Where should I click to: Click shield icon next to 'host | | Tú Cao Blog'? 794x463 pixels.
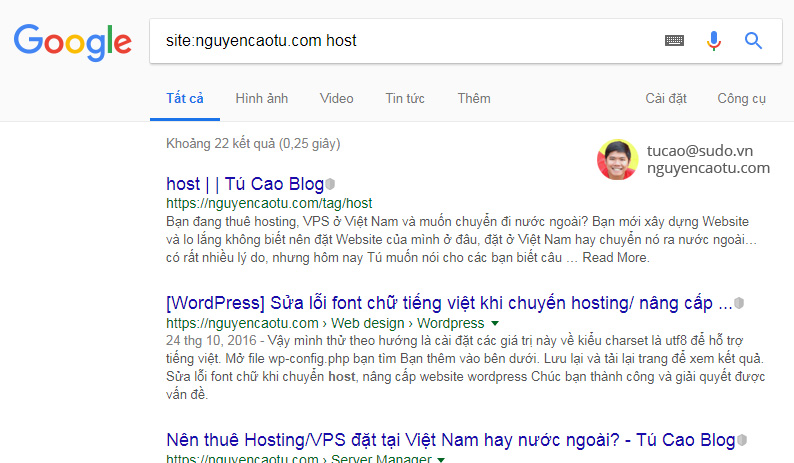(330, 184)
